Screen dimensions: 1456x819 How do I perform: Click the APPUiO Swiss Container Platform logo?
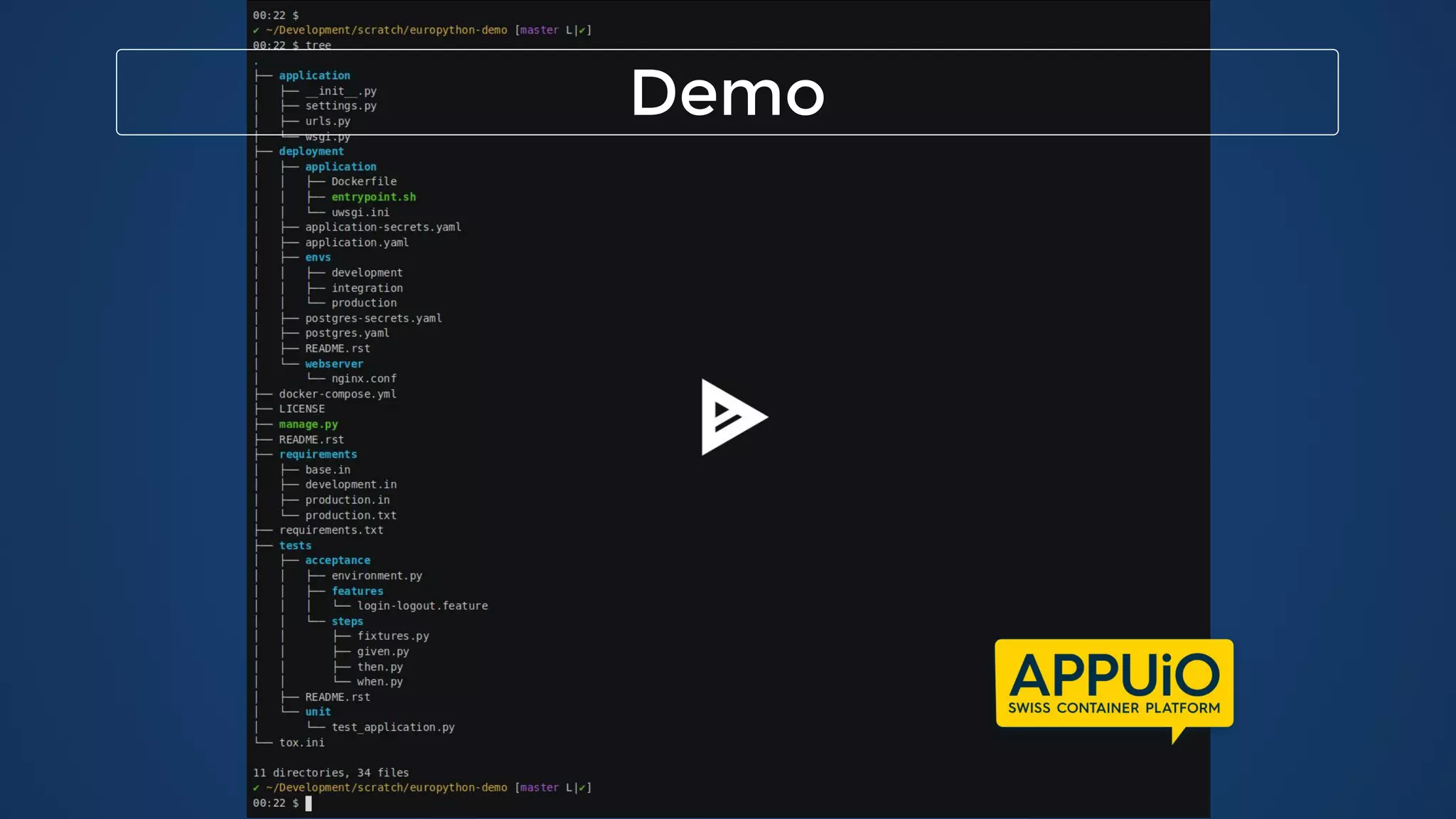pos(1114,690)
